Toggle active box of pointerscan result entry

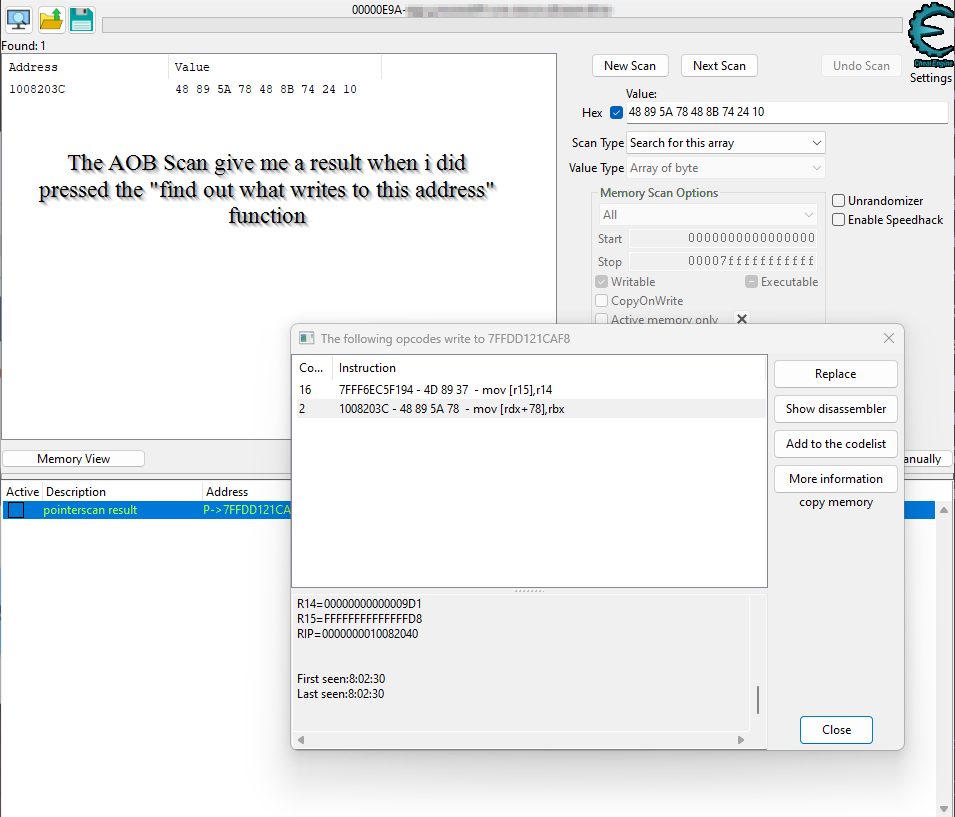(x=16, y=510)
